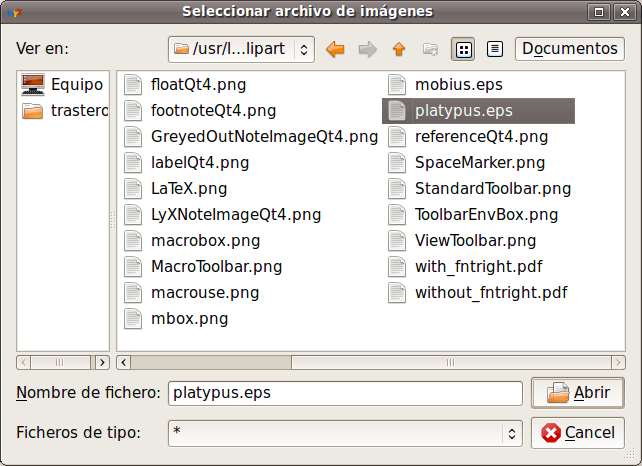642x466 pixels.
Task: Click the sidebar scroll right arrow
Action: pyautogui.click(x=102, y=362)
